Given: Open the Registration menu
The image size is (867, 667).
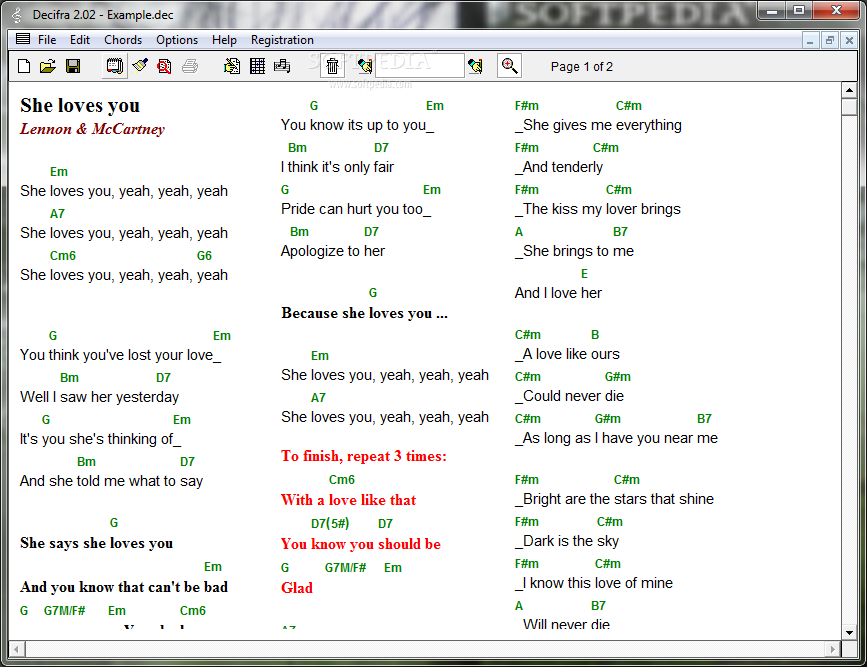Looking at the screenshot, I should pos(282,40).
